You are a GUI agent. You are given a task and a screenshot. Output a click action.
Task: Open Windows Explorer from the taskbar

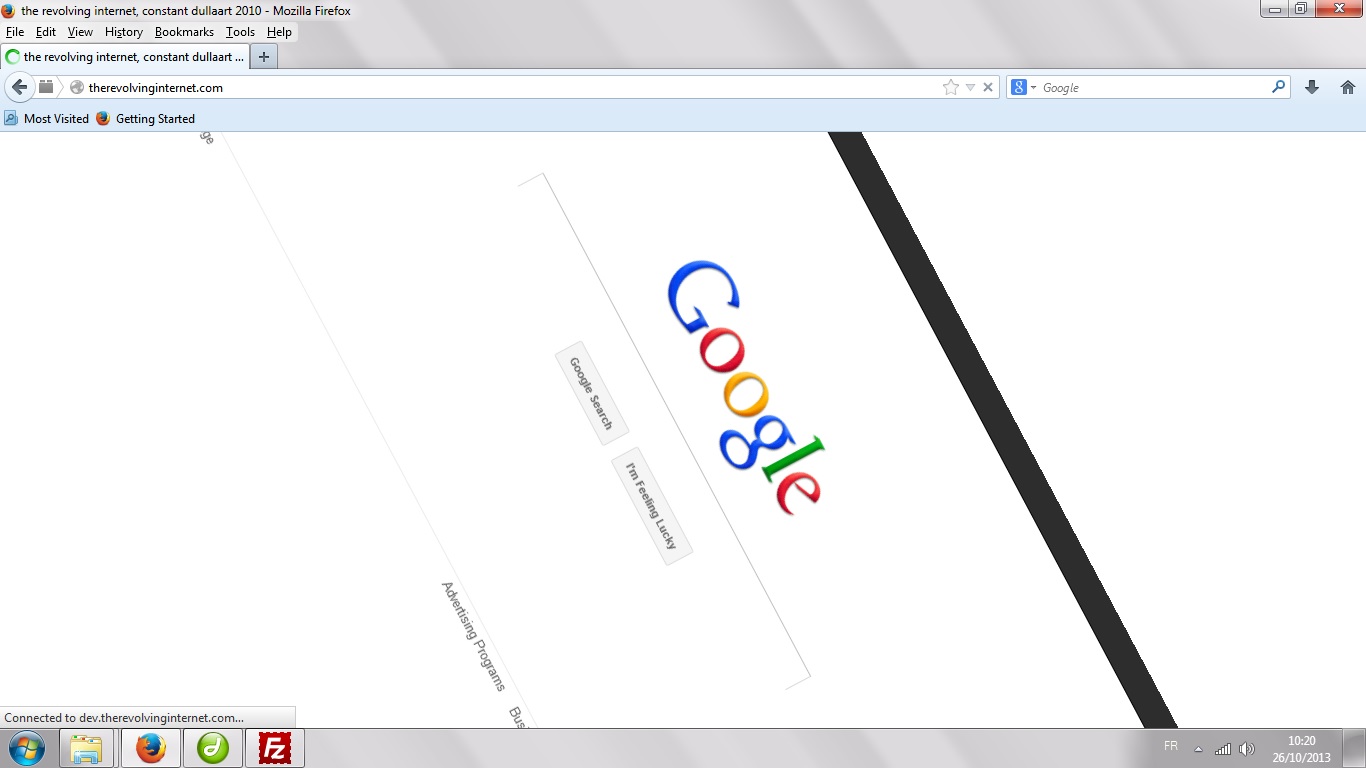[87, 748]
